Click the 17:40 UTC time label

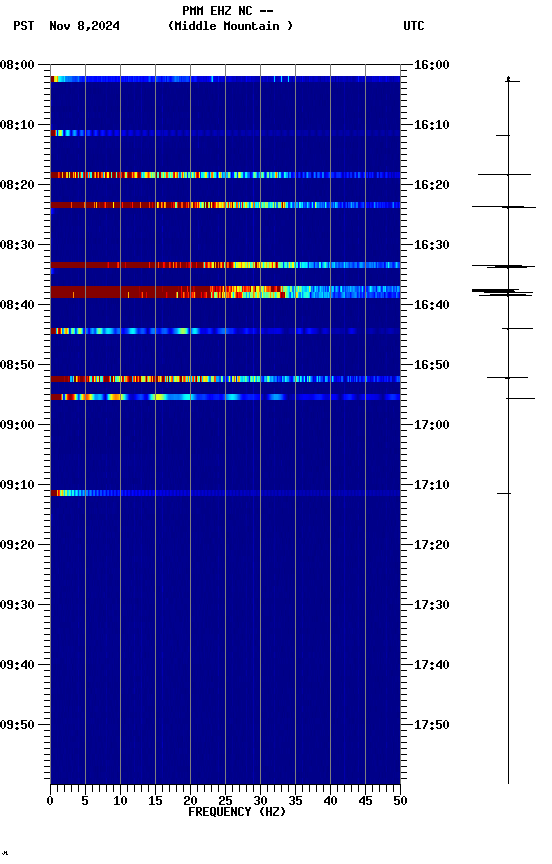pos(431,665)
